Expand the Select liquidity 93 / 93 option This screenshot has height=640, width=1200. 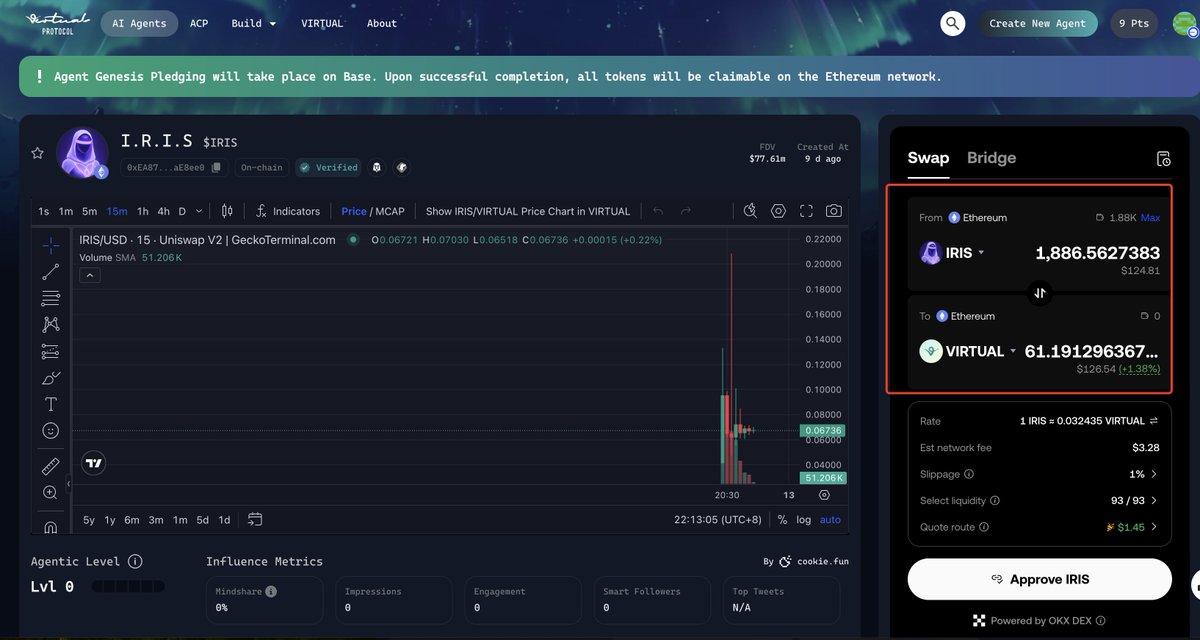1136,500
